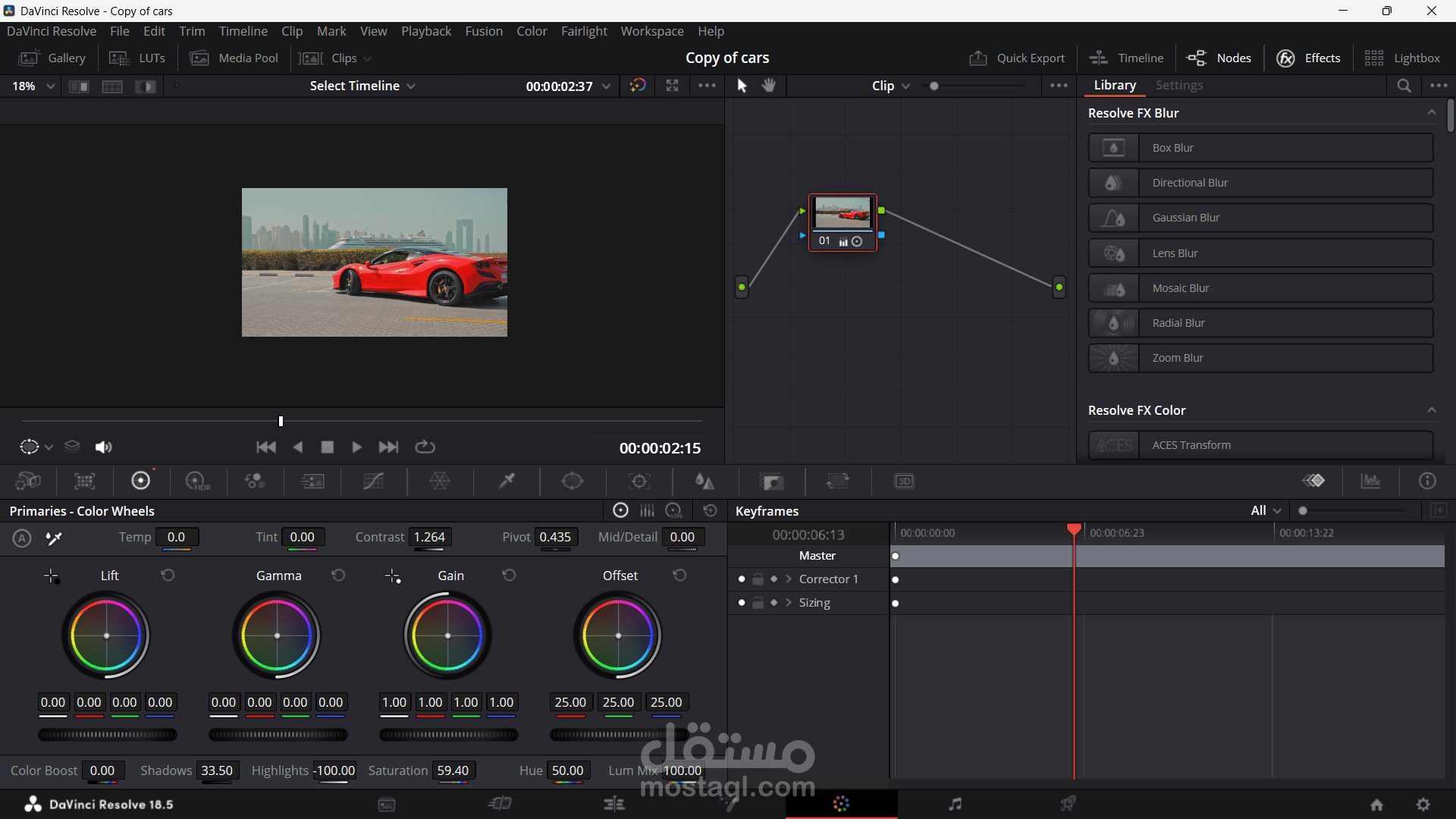The height and width of the screenshot is (819, 1456).
Task: Collapse the Resolve FX Blur section
Action: tap(1431, 113)
